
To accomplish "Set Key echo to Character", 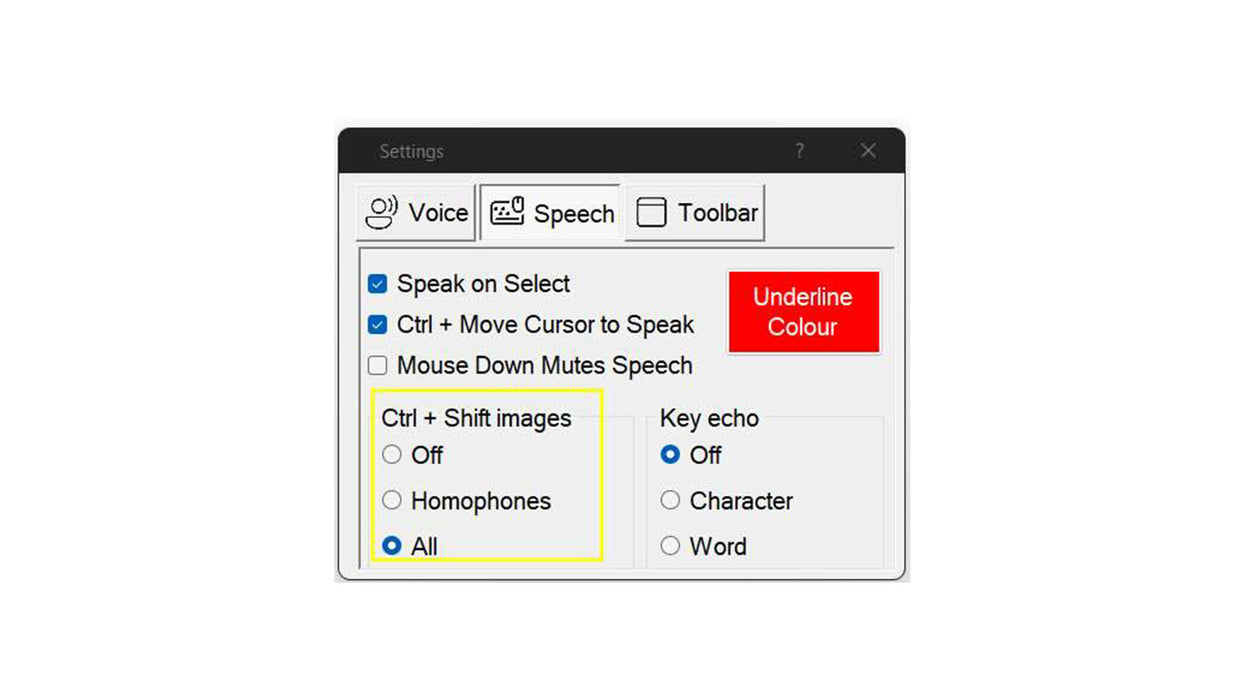I will pos(670,500).
